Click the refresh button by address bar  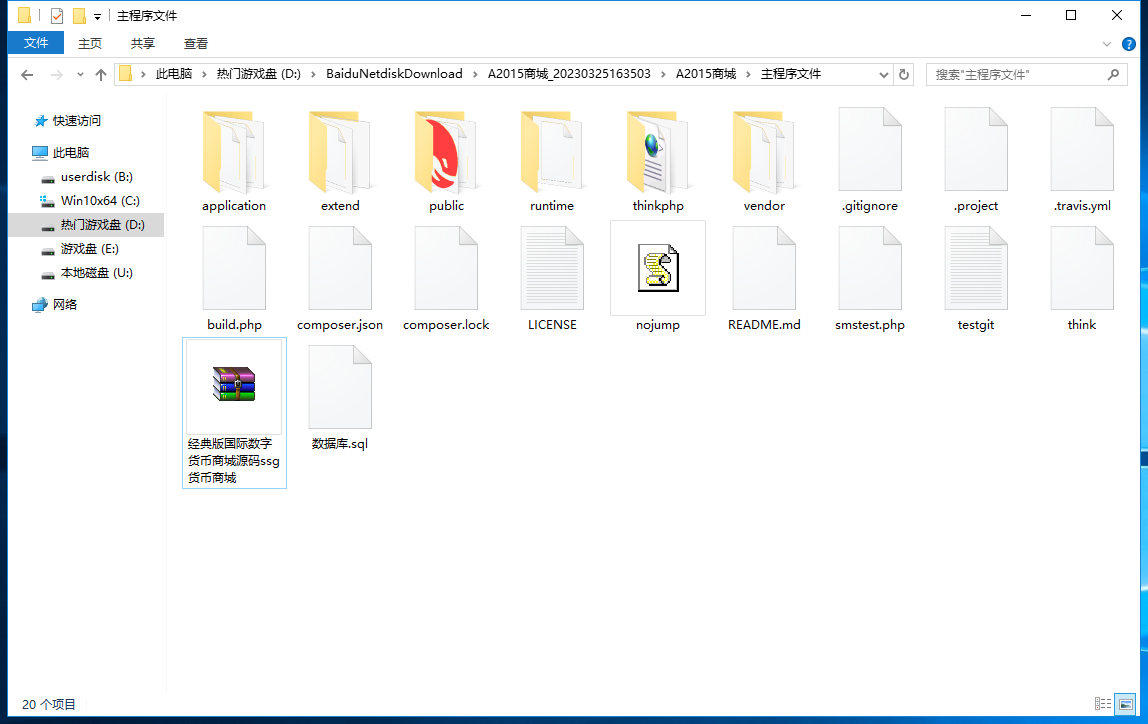pyautogui.click(x=904, y=75)
